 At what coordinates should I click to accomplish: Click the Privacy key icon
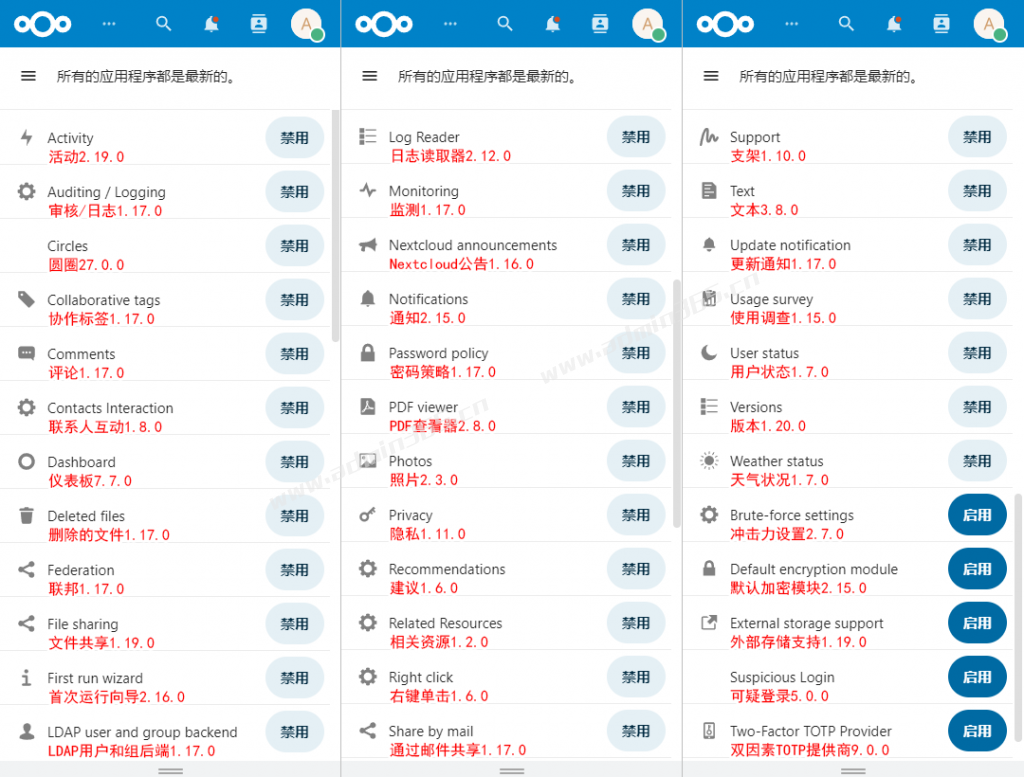tap(368, 515)
